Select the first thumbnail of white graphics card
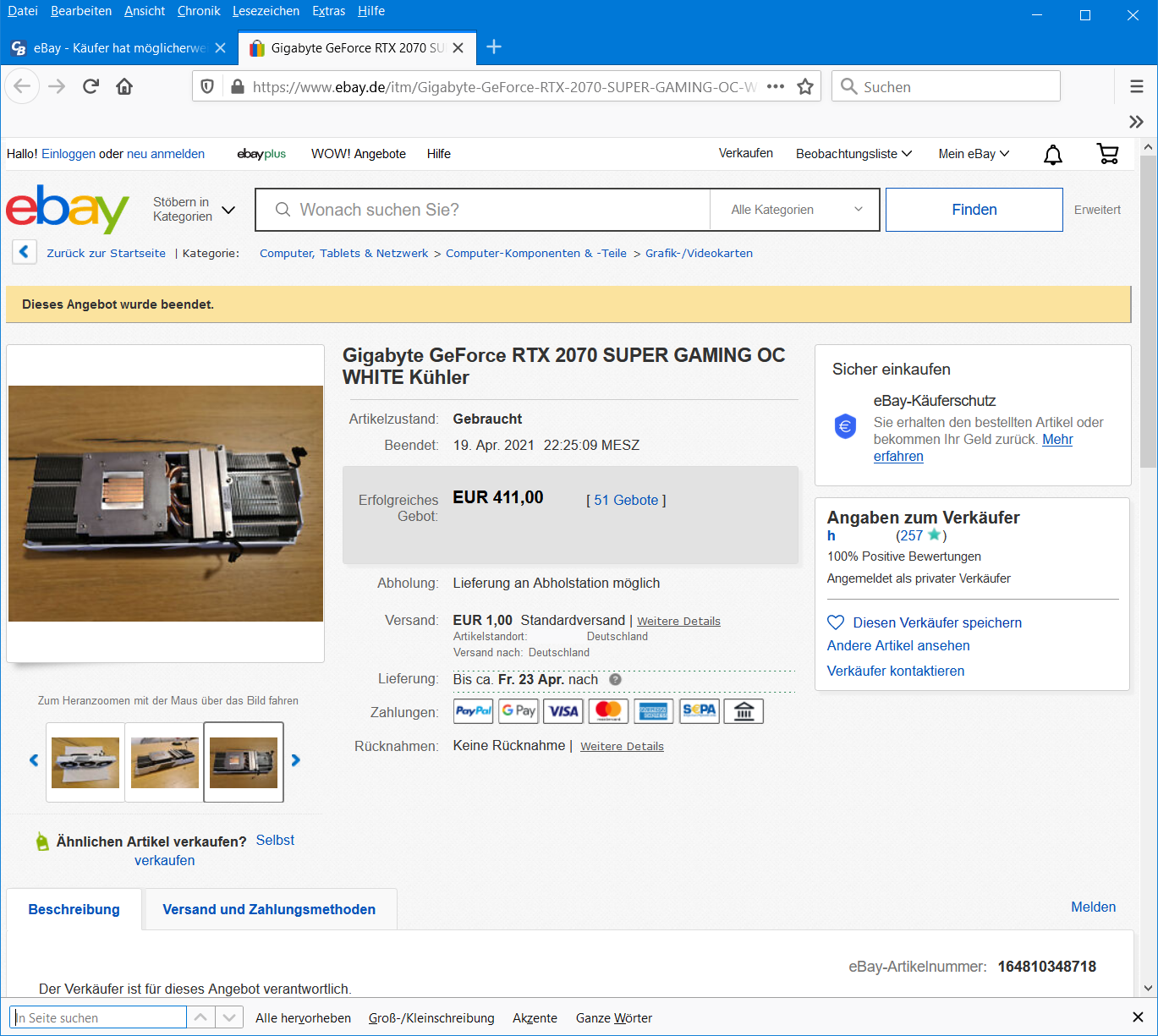This screenshot has height=1036, width=1158. pos(85,762)
